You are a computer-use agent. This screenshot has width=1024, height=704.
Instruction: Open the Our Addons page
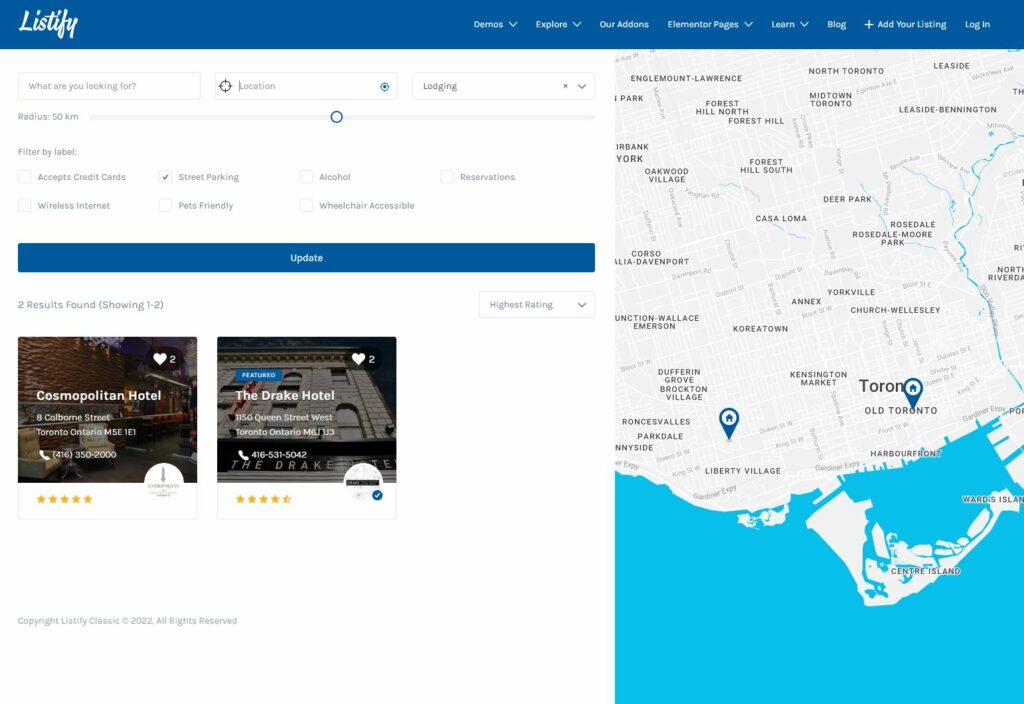point(624,25)
